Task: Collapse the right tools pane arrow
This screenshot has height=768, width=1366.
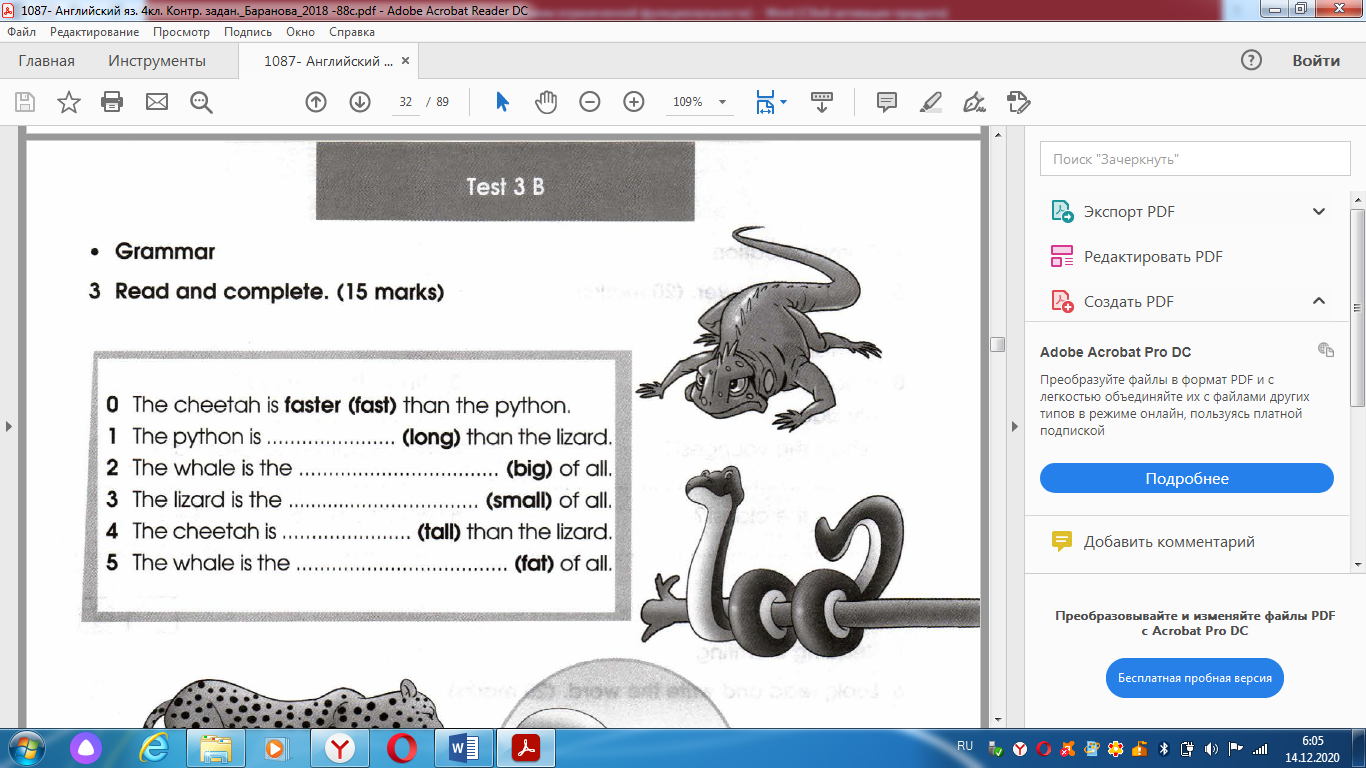Action: [x=1016, y=427]
